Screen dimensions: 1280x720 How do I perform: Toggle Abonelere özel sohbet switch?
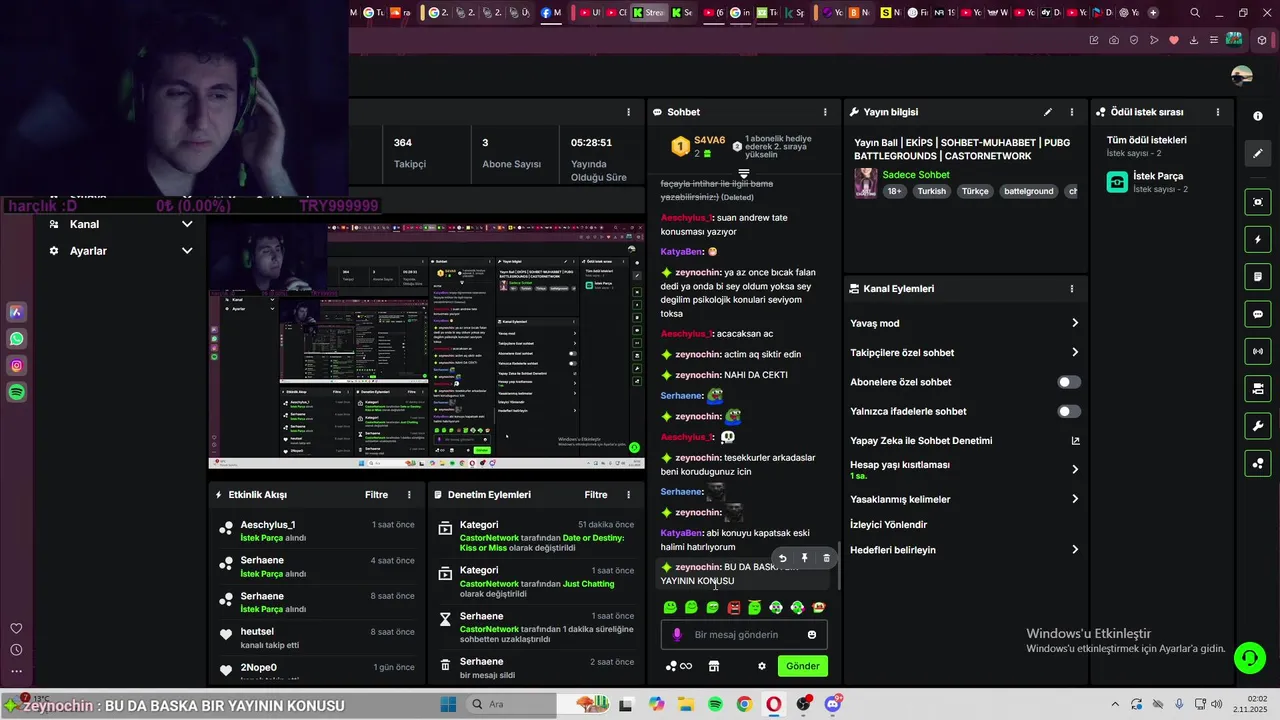(1069, 382)
